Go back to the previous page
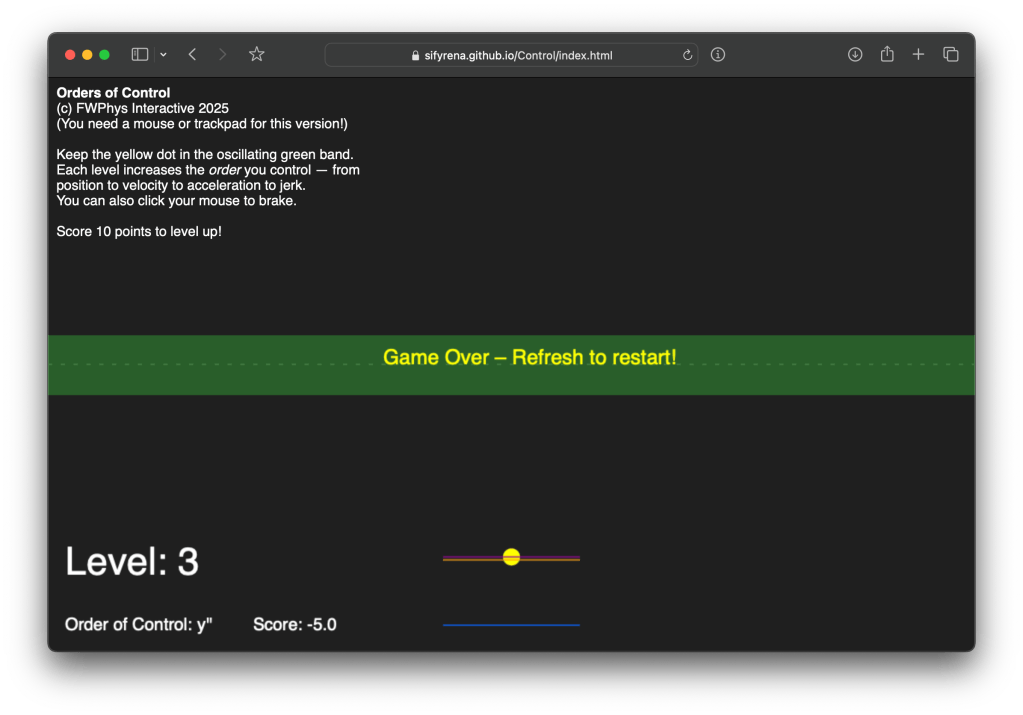The image size is (1023, 715). 192,55
